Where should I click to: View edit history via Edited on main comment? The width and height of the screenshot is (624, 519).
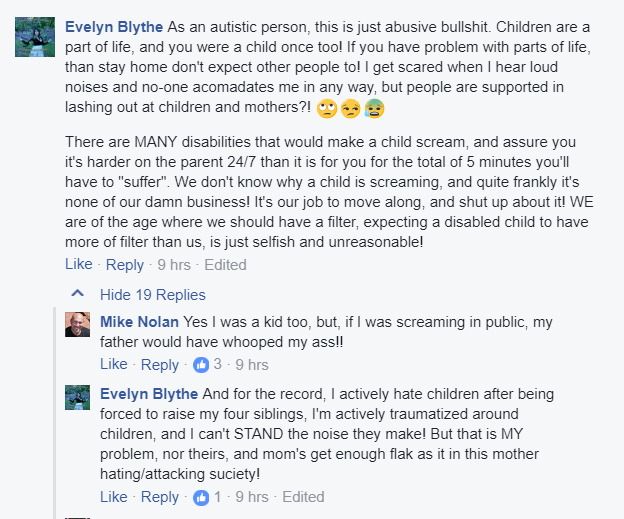pyautogui.click(x=225, y=265)
